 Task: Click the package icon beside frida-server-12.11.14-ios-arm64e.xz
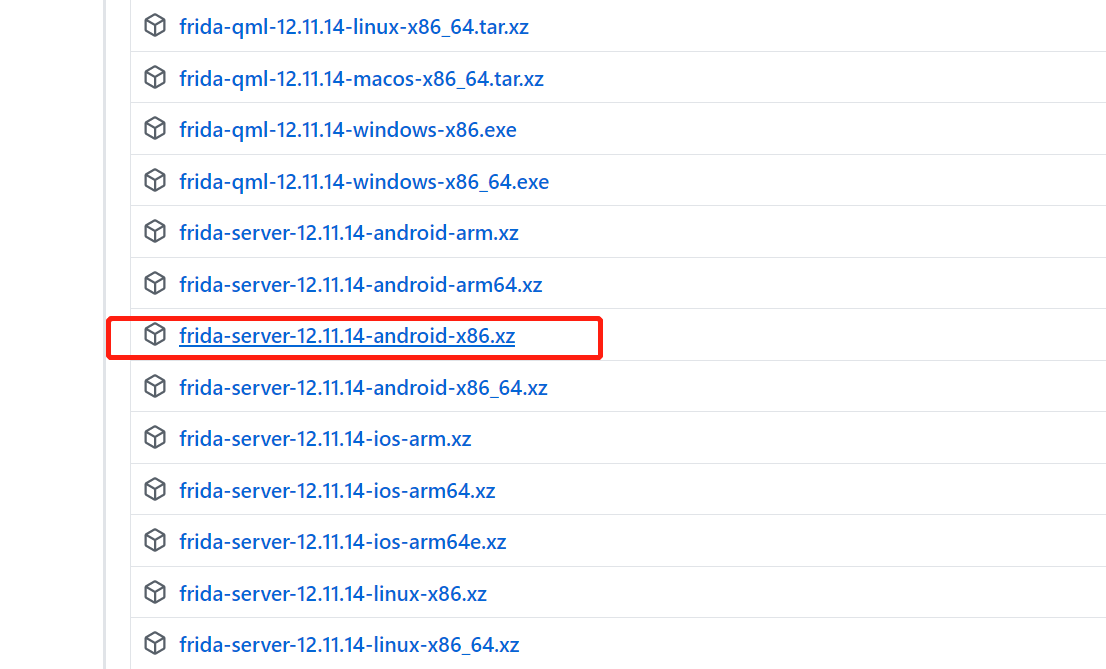[x=155, y=540]
